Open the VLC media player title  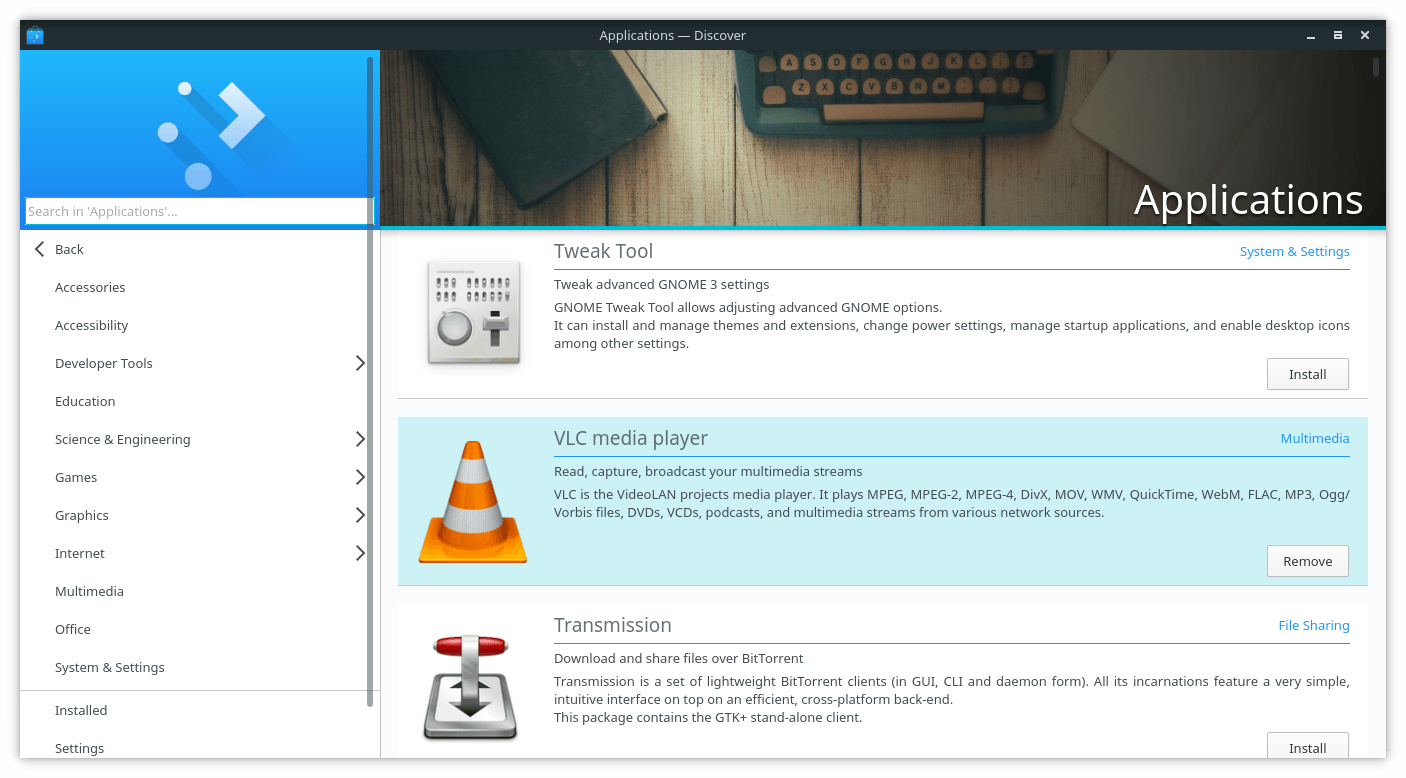point(631,438)
